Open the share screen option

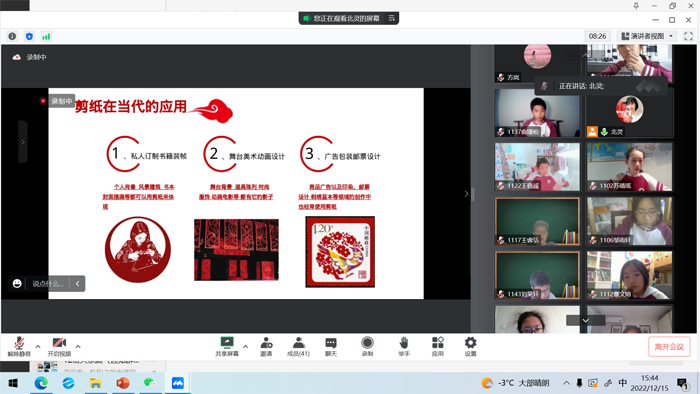pyautogui.click(x=227, y=346)
